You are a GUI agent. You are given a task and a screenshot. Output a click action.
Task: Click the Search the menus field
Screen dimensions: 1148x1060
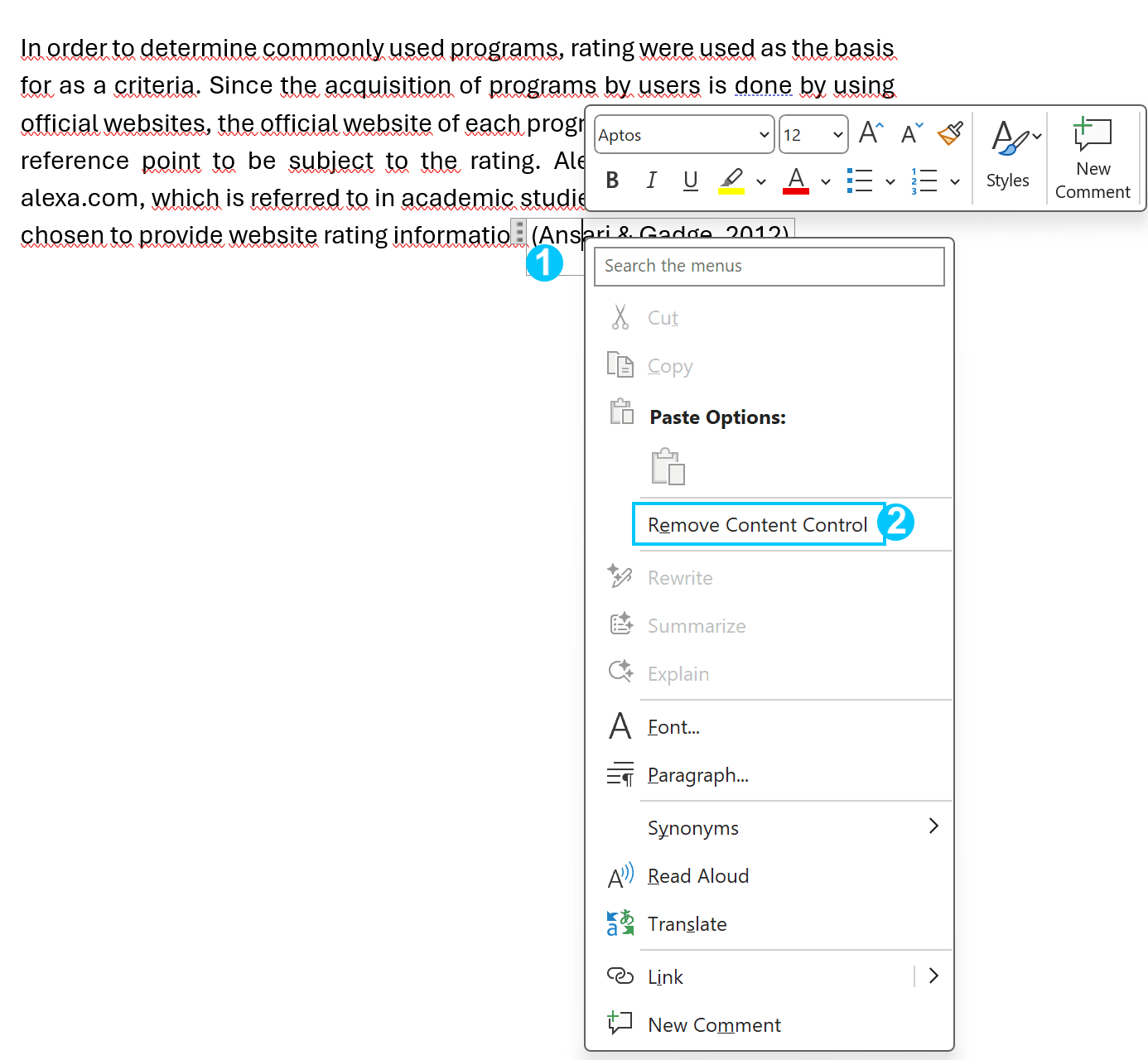point(769,266)
